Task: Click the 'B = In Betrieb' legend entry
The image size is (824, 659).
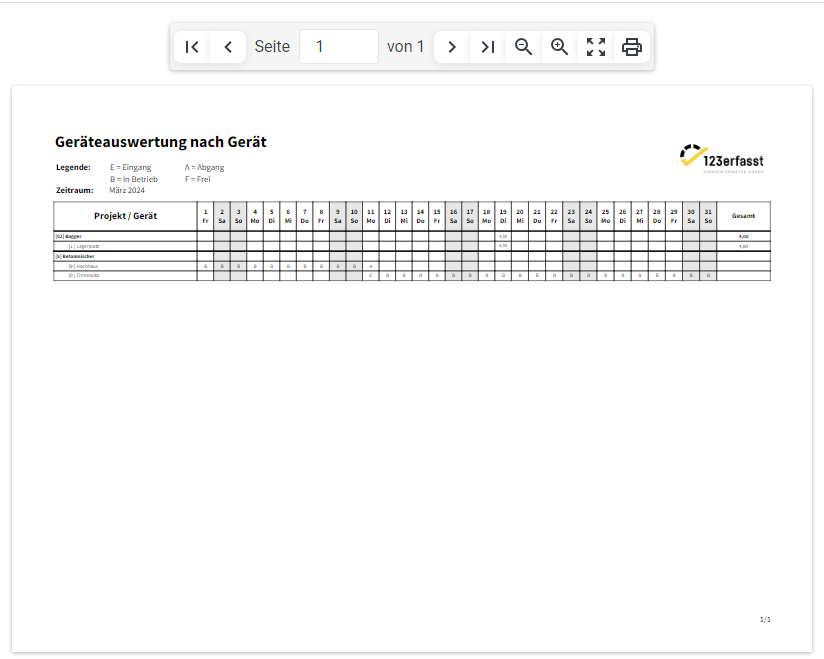Action: pyautogui.click(x=133, y=179)
